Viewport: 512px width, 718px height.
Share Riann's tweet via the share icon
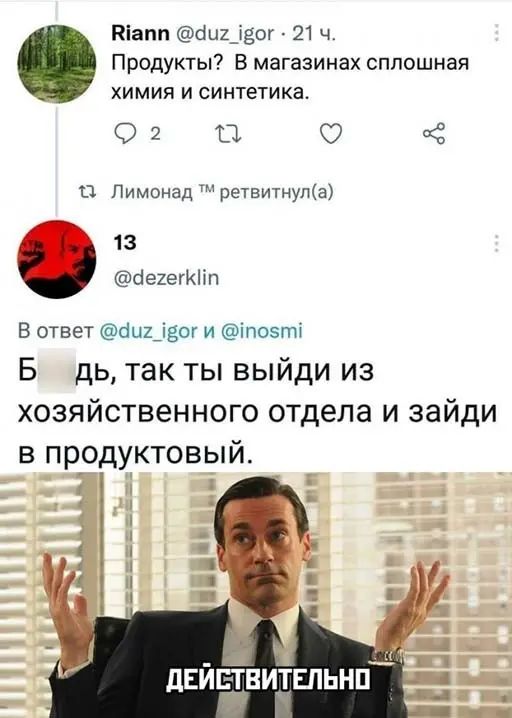(434, 134)
